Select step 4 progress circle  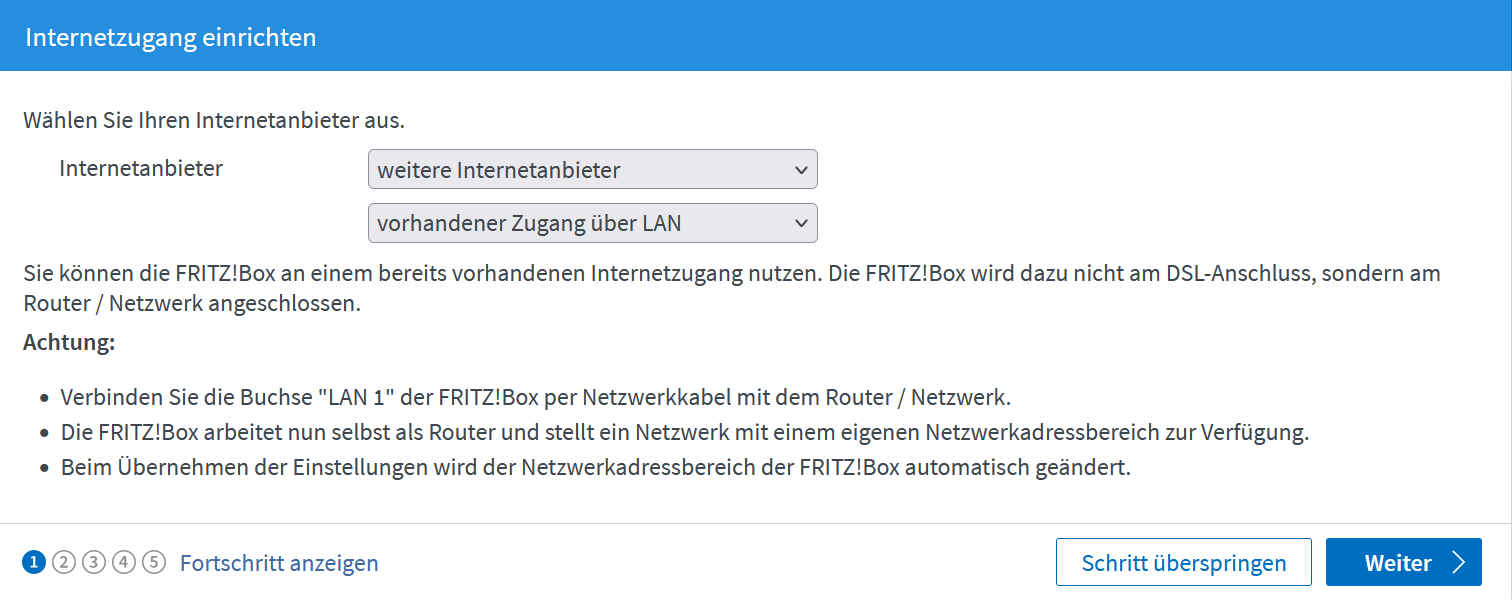(124, 562)
